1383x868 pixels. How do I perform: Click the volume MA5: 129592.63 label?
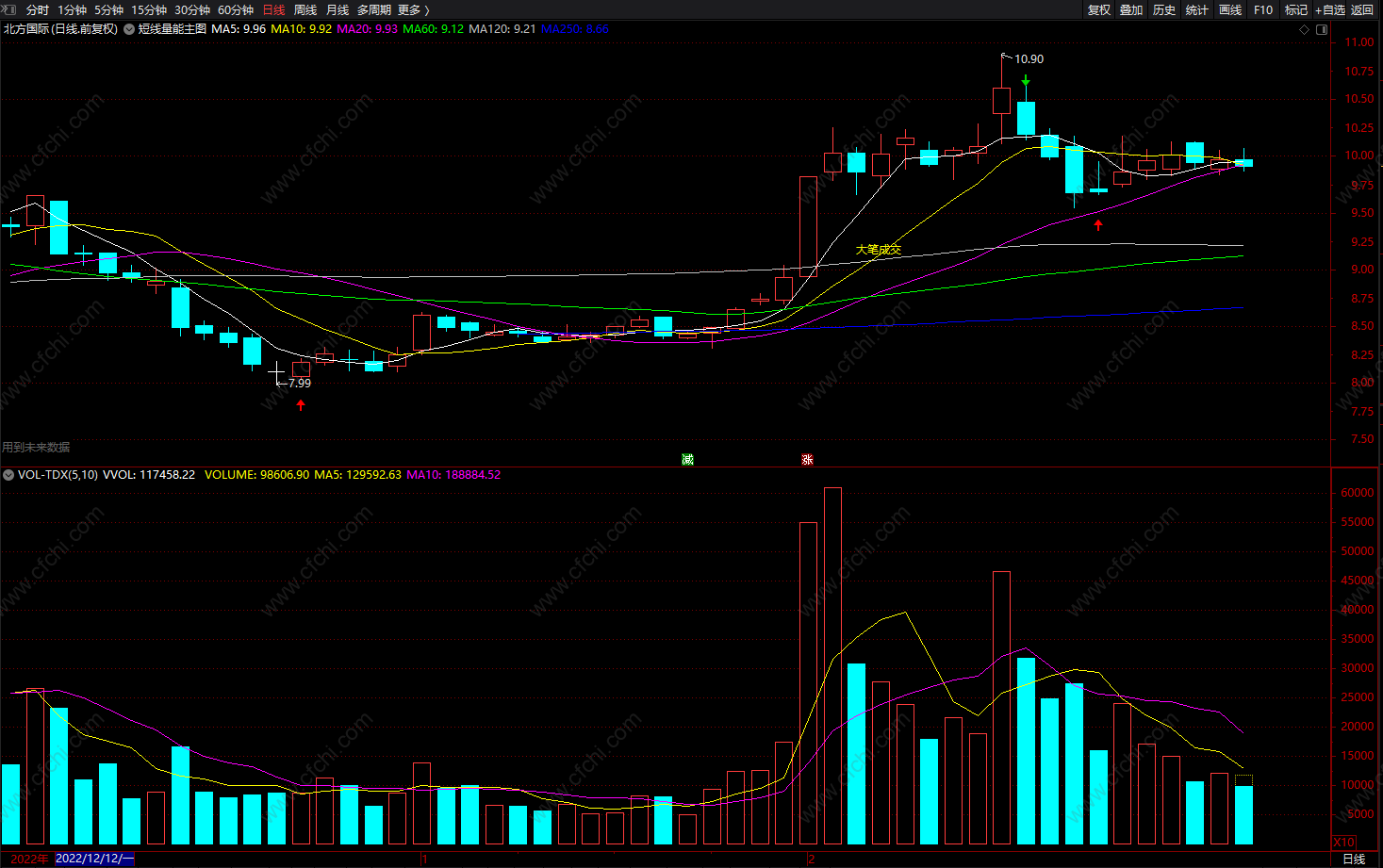pyautogui.click(x=357, y=475)
